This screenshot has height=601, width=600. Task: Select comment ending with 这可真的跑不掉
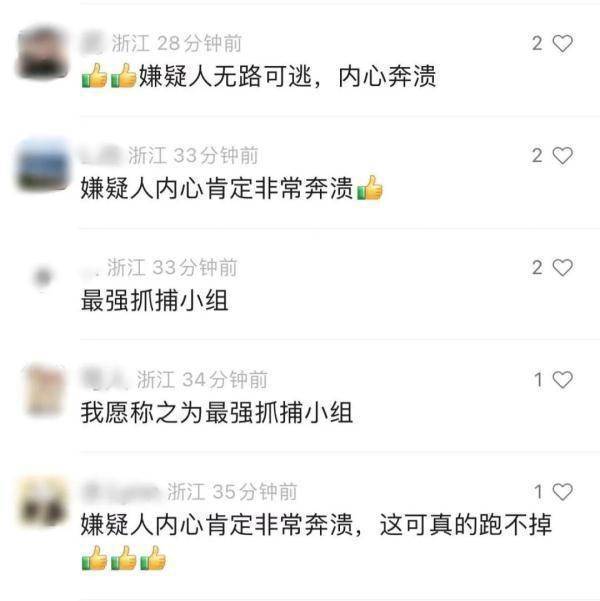point(316,525)
